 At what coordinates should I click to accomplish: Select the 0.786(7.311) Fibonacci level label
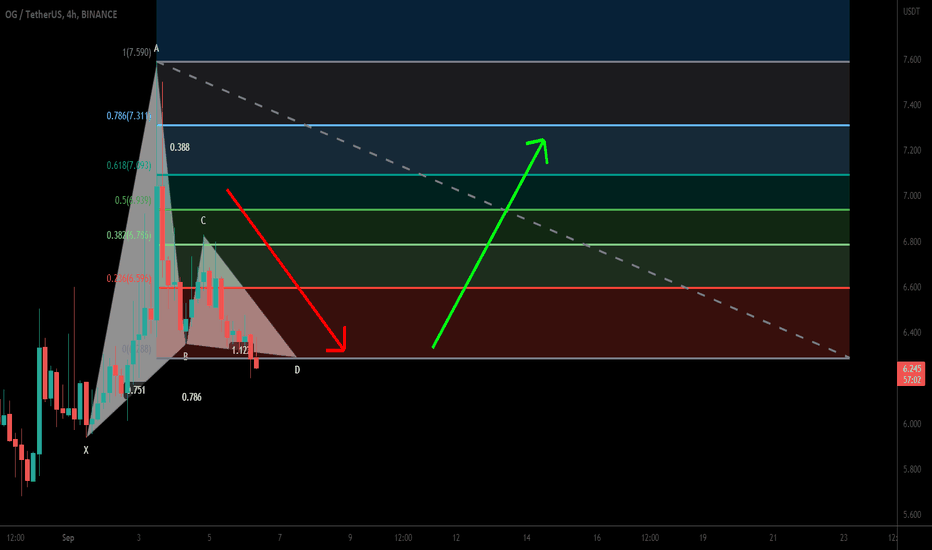129,116
